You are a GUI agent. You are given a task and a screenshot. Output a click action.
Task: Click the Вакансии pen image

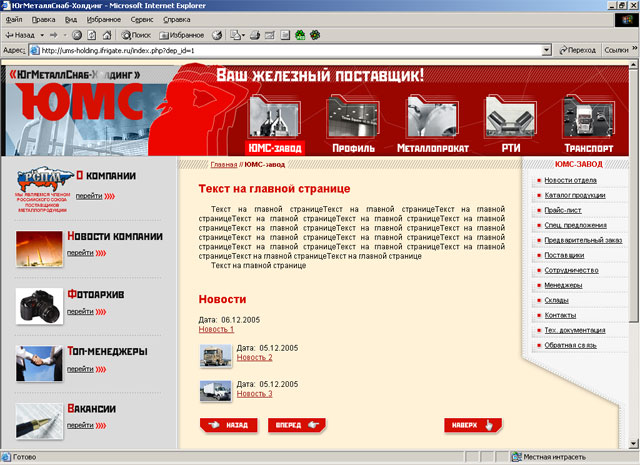[39, 421]
